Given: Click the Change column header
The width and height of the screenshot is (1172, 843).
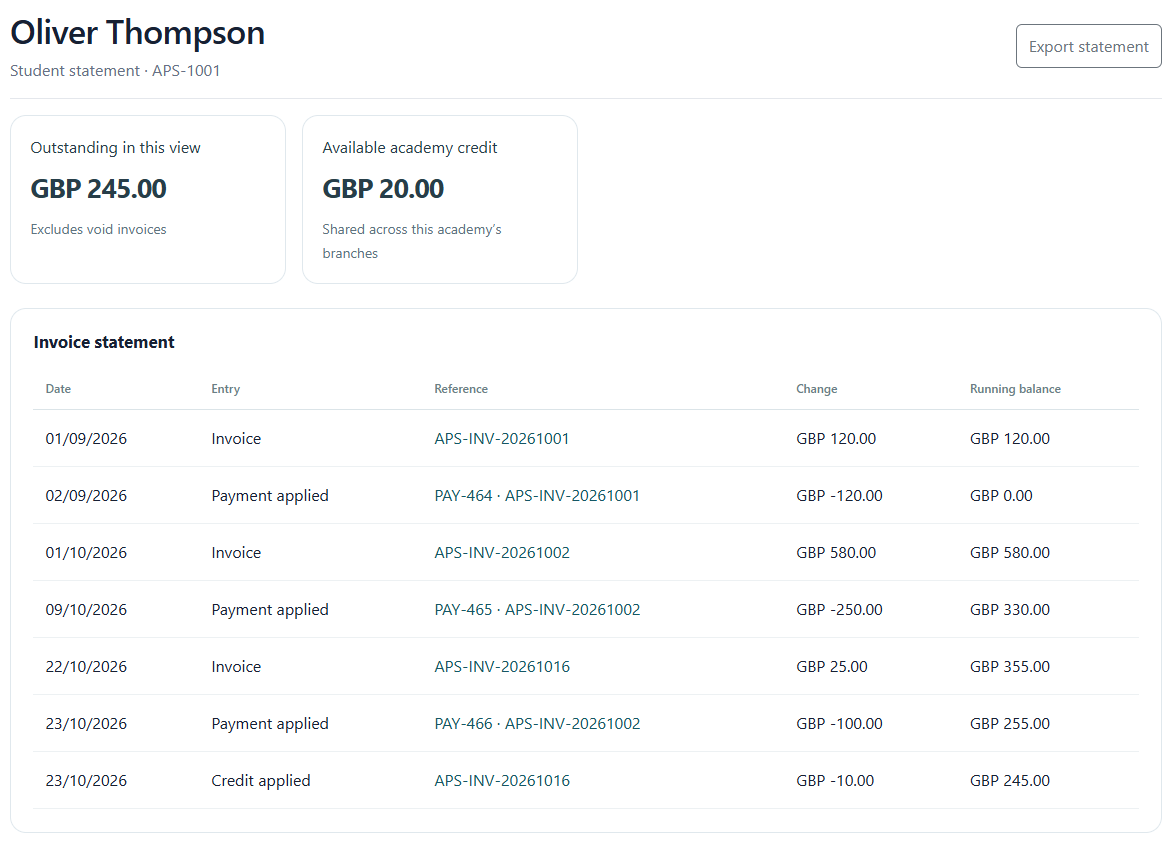Looking at the screenshot, I should click(x=817, y=389).
